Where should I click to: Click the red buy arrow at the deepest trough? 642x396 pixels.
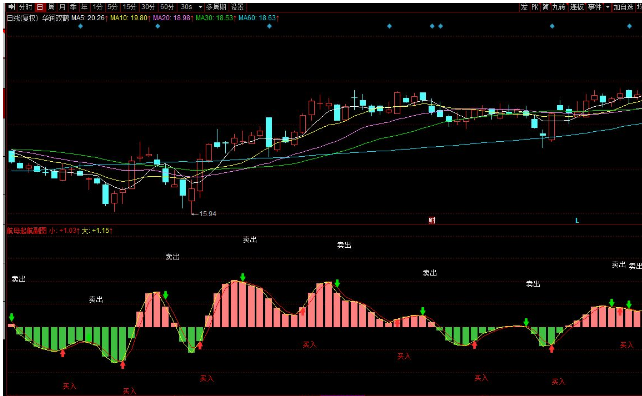[x=122, y=364]
